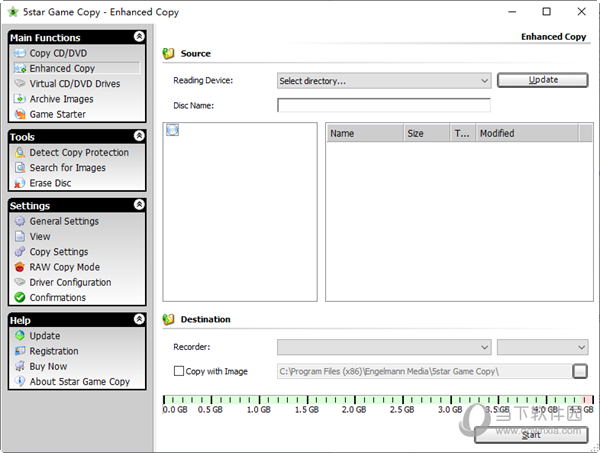Viewport: 600px width, 453px height.
Task: Sort file list by Size column
Action: coord(427,133)
